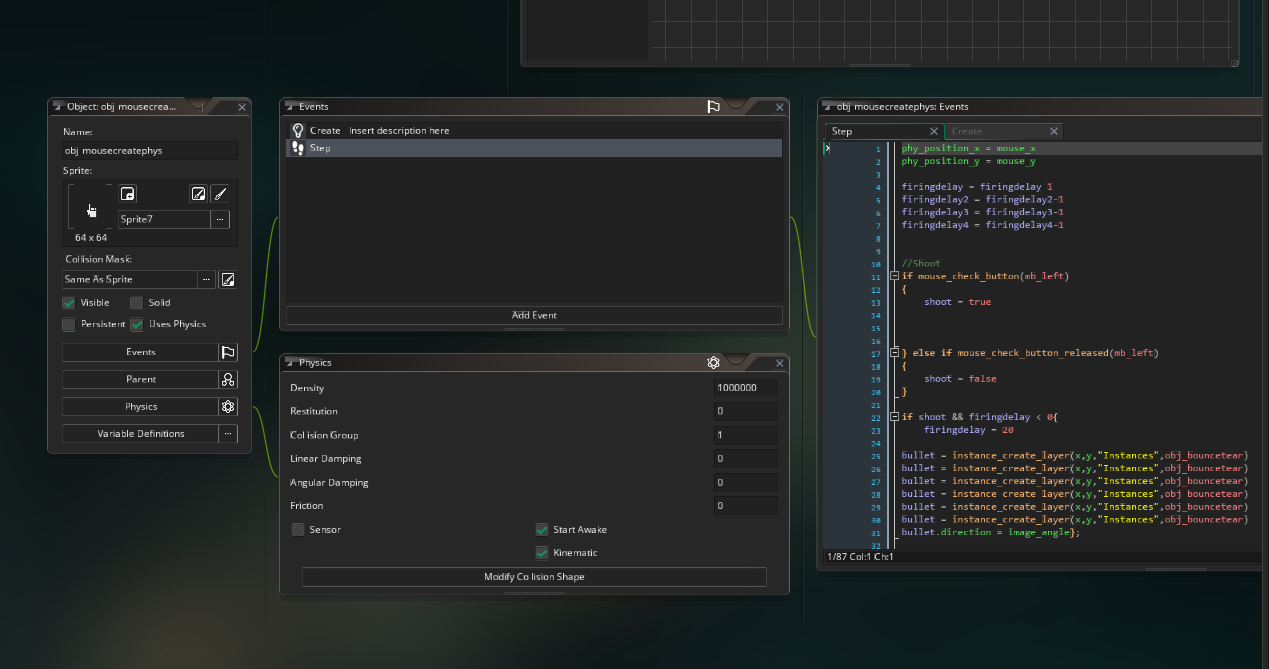Edit the object Name field
This screenshot has height=669, width=1269.
150,151
